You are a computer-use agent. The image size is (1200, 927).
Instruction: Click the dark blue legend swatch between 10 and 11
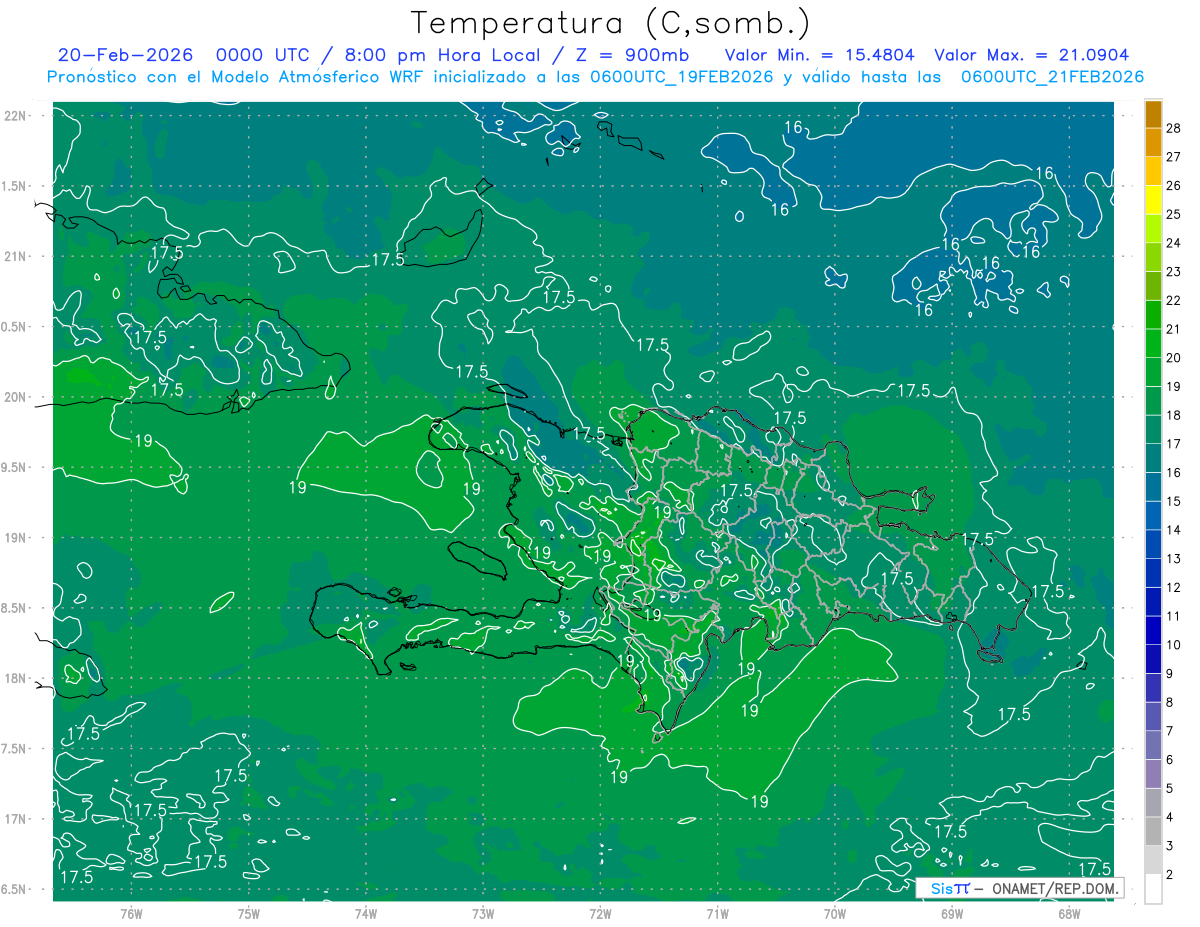pos(1153,630)
